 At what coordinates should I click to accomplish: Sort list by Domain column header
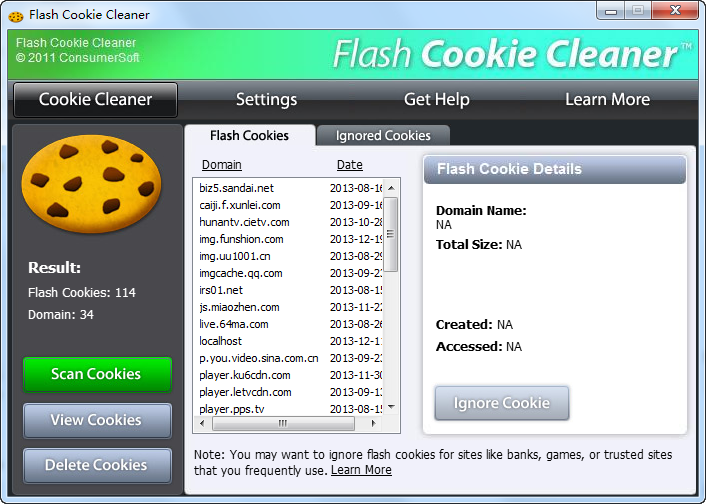(x=222, y=165)
